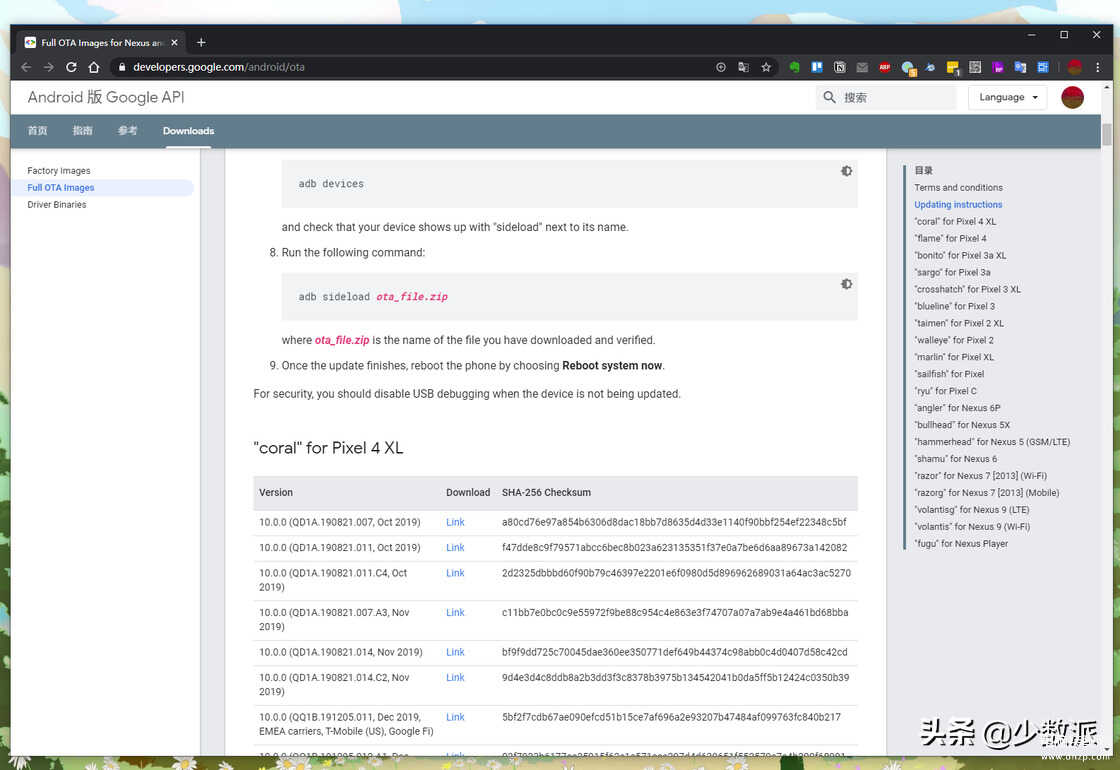
Task: Jump to "blueline" for Pixel 3
Action: pos(954,306)
